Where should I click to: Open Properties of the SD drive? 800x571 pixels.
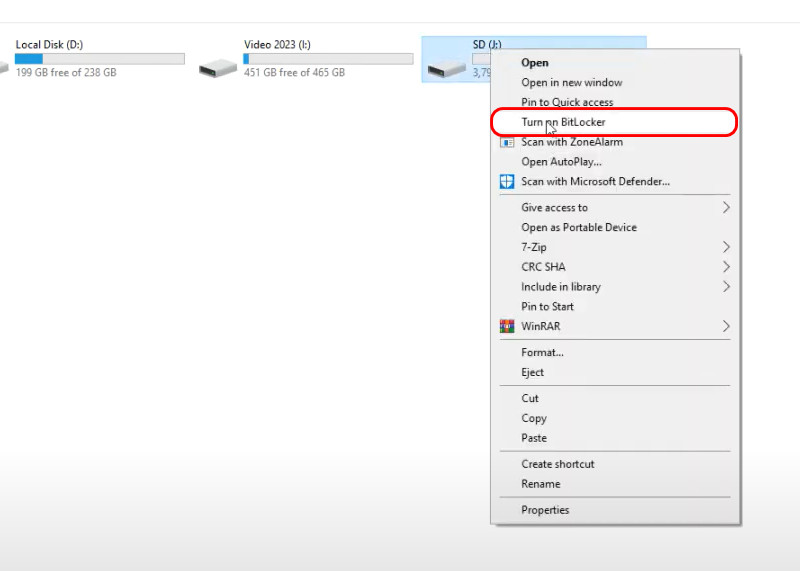pos(615,510)
